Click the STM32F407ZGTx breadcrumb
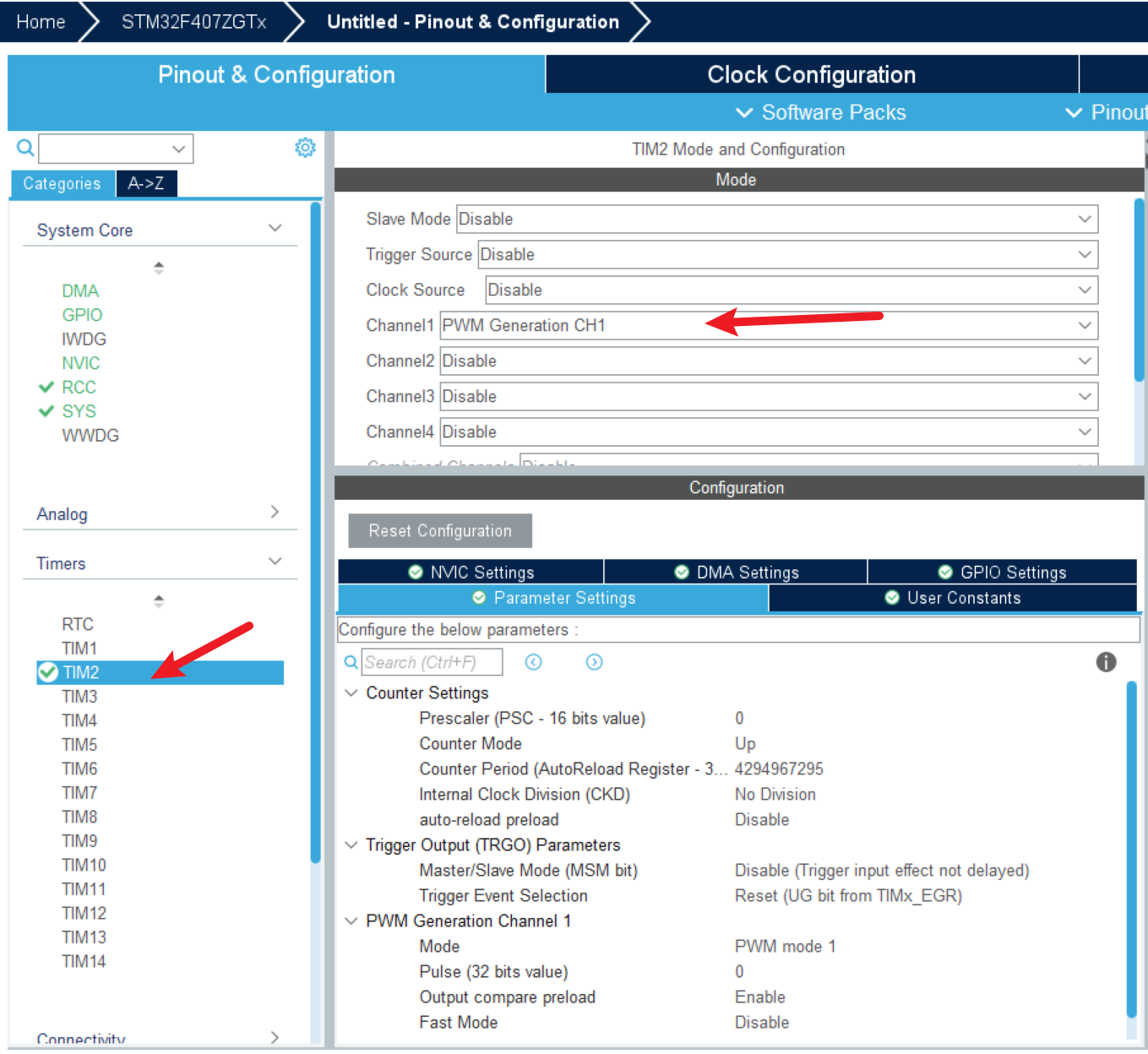The height and width of the screenshot is (1054, 1148). point(193,22)
